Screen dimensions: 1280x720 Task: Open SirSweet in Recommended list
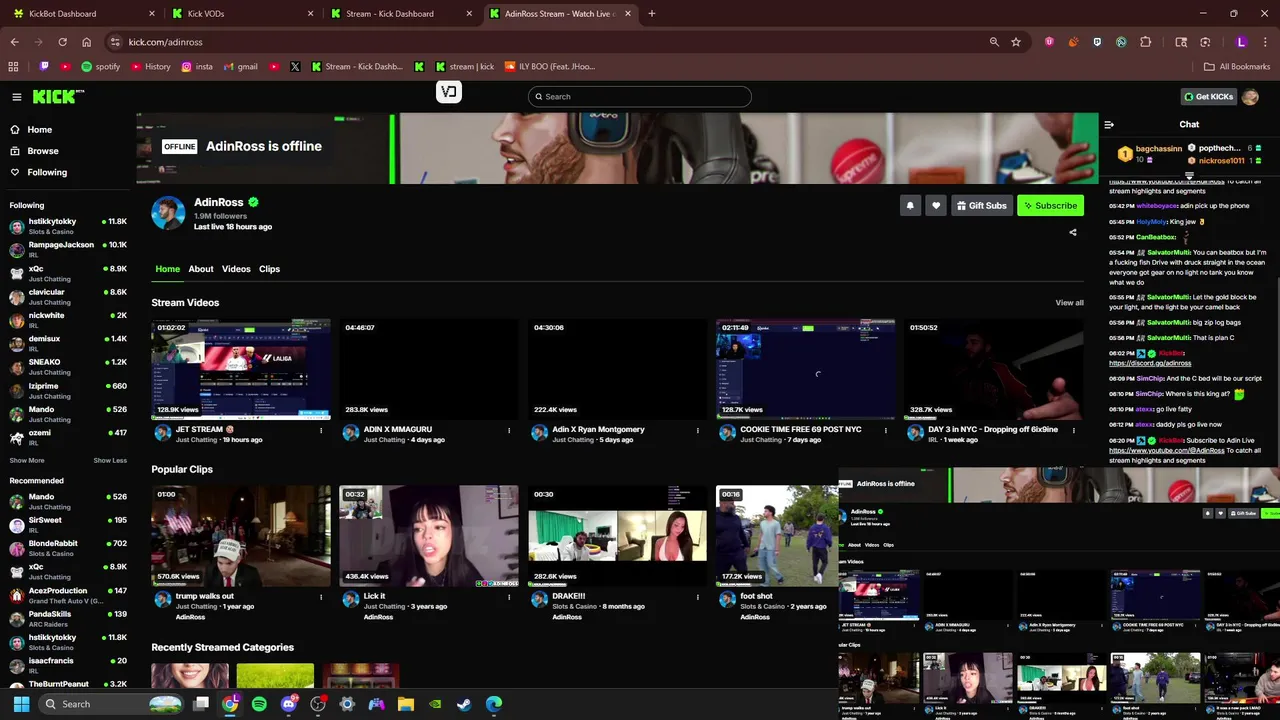(x=68, y=525)
